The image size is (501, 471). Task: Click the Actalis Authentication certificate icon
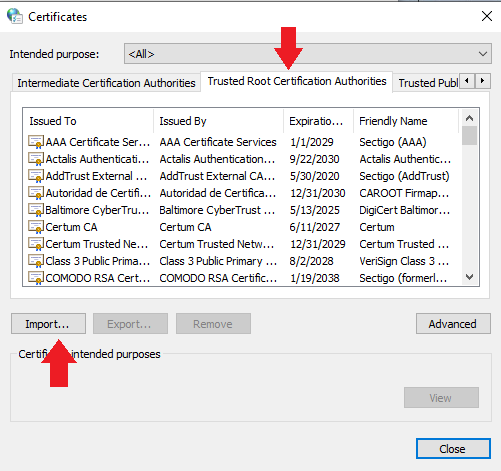[x=36, y=159]
